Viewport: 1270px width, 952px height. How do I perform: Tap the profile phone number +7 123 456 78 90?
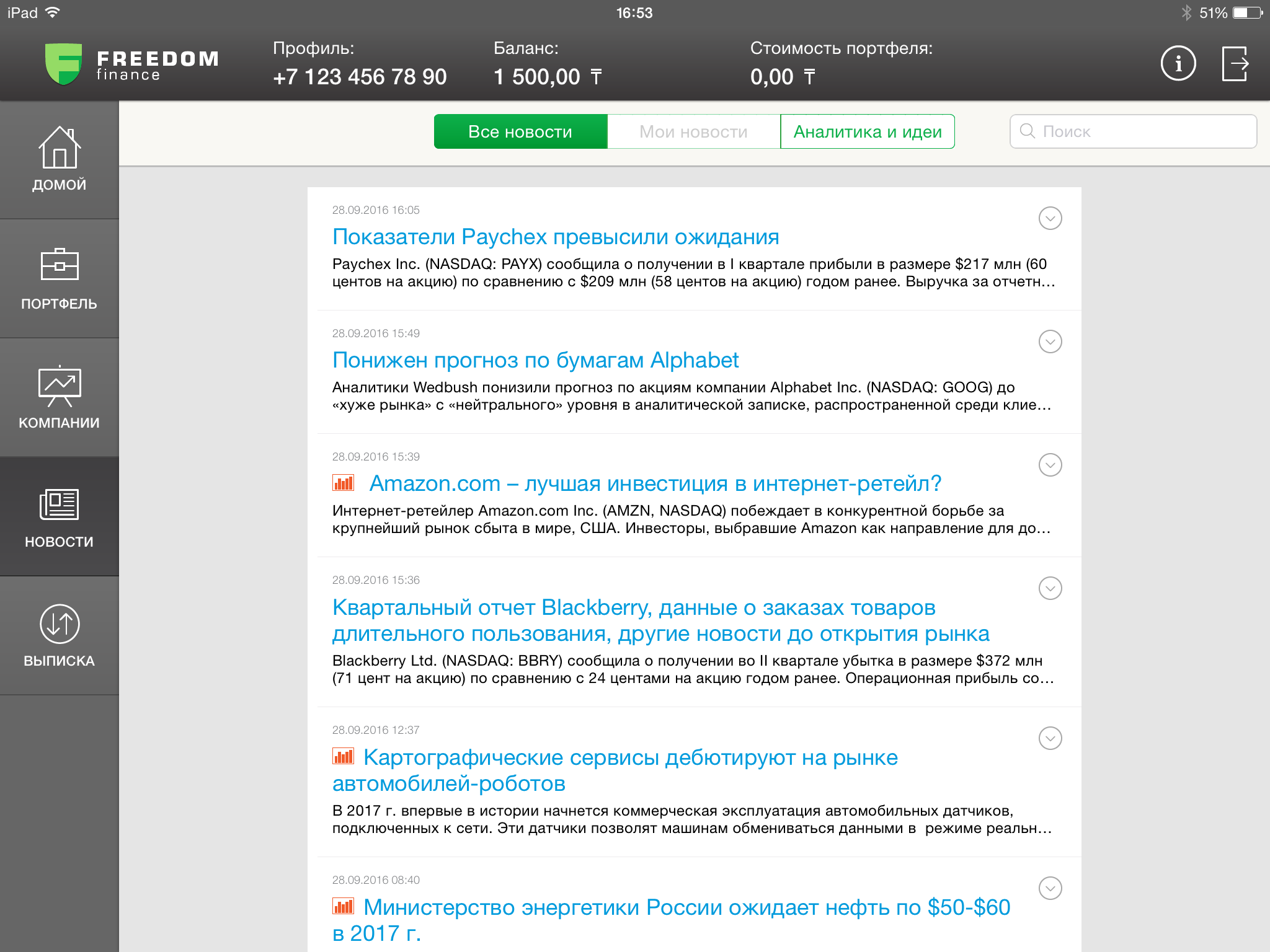click(360, 77)
